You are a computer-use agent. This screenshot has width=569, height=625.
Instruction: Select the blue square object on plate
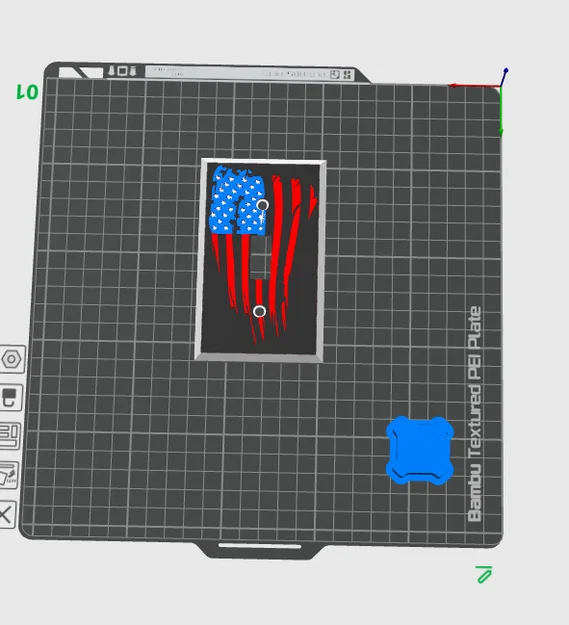coord(420,450)
